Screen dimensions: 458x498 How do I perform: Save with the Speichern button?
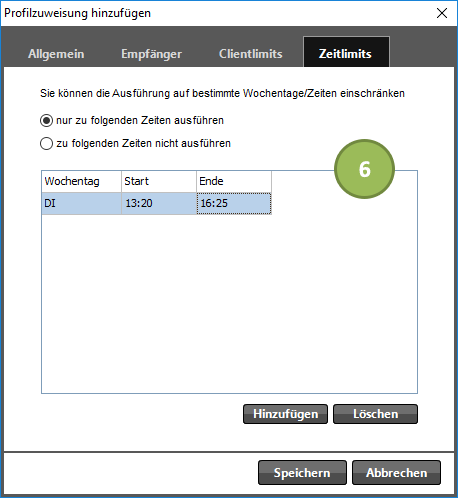click(302, 473)
